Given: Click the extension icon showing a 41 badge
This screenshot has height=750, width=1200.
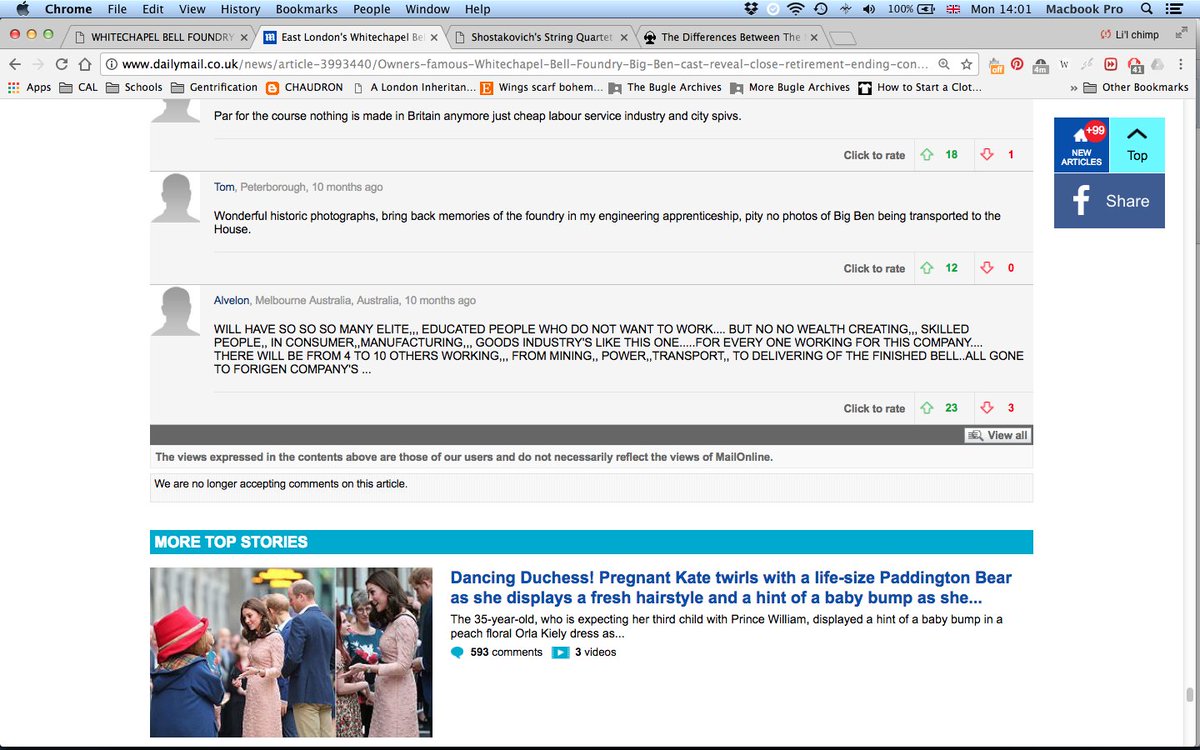Looking at the screenshot, I should [1136, 63].
